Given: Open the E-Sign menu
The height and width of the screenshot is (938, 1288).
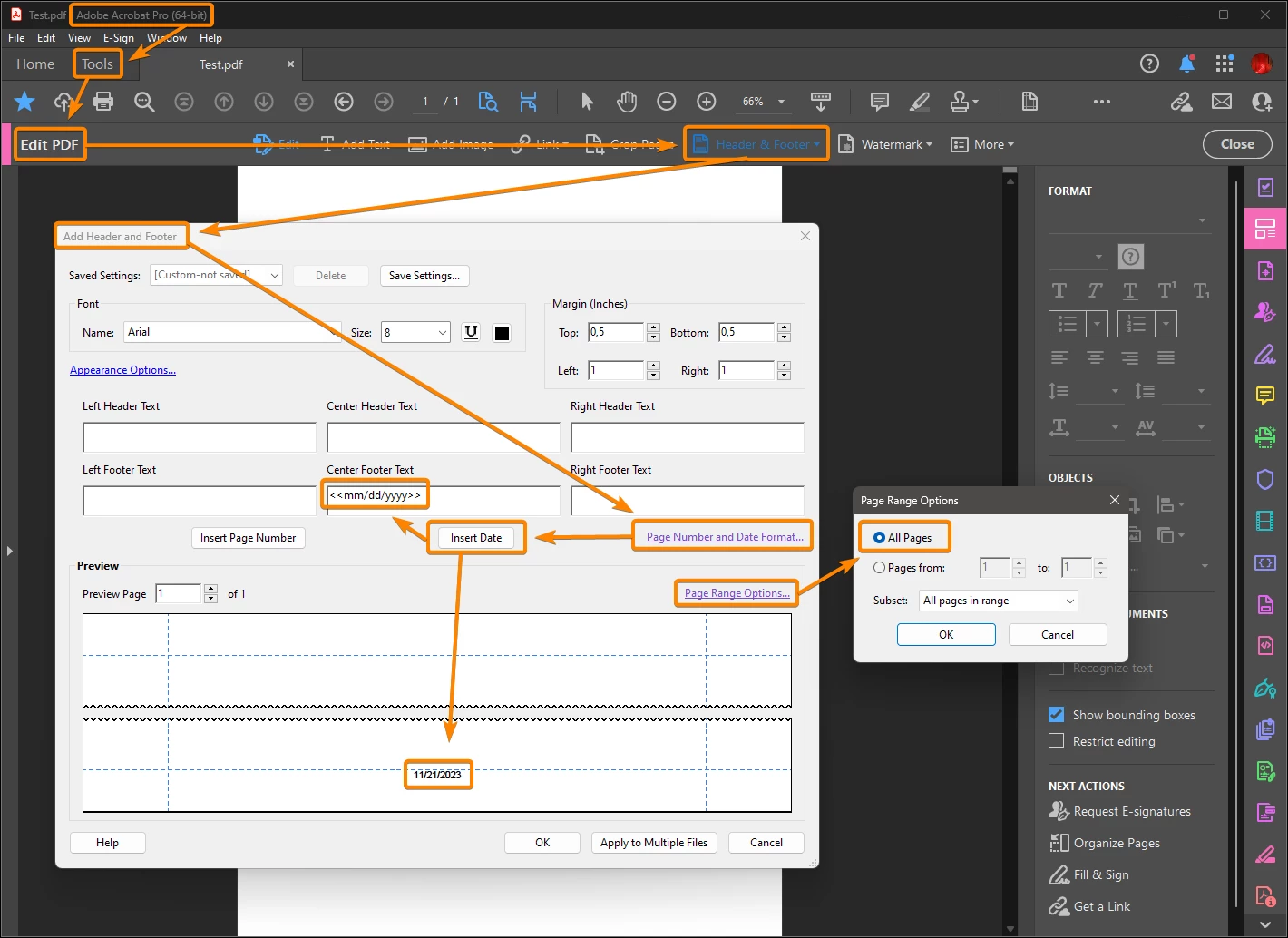Looking at the screenshot, I should [118, 38].
